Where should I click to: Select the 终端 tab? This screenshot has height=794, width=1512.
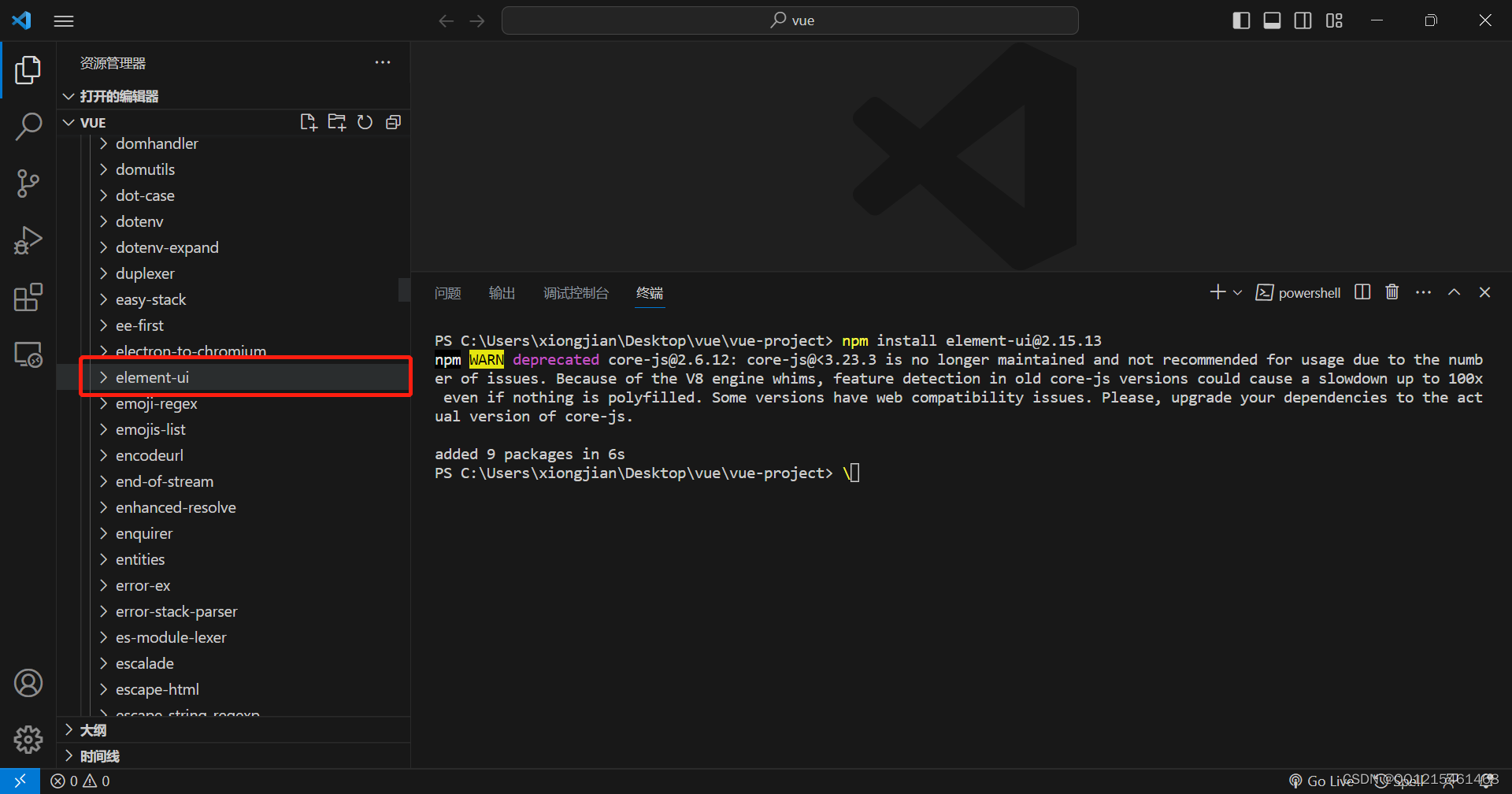pyautogui.click(x=650, y=293)
